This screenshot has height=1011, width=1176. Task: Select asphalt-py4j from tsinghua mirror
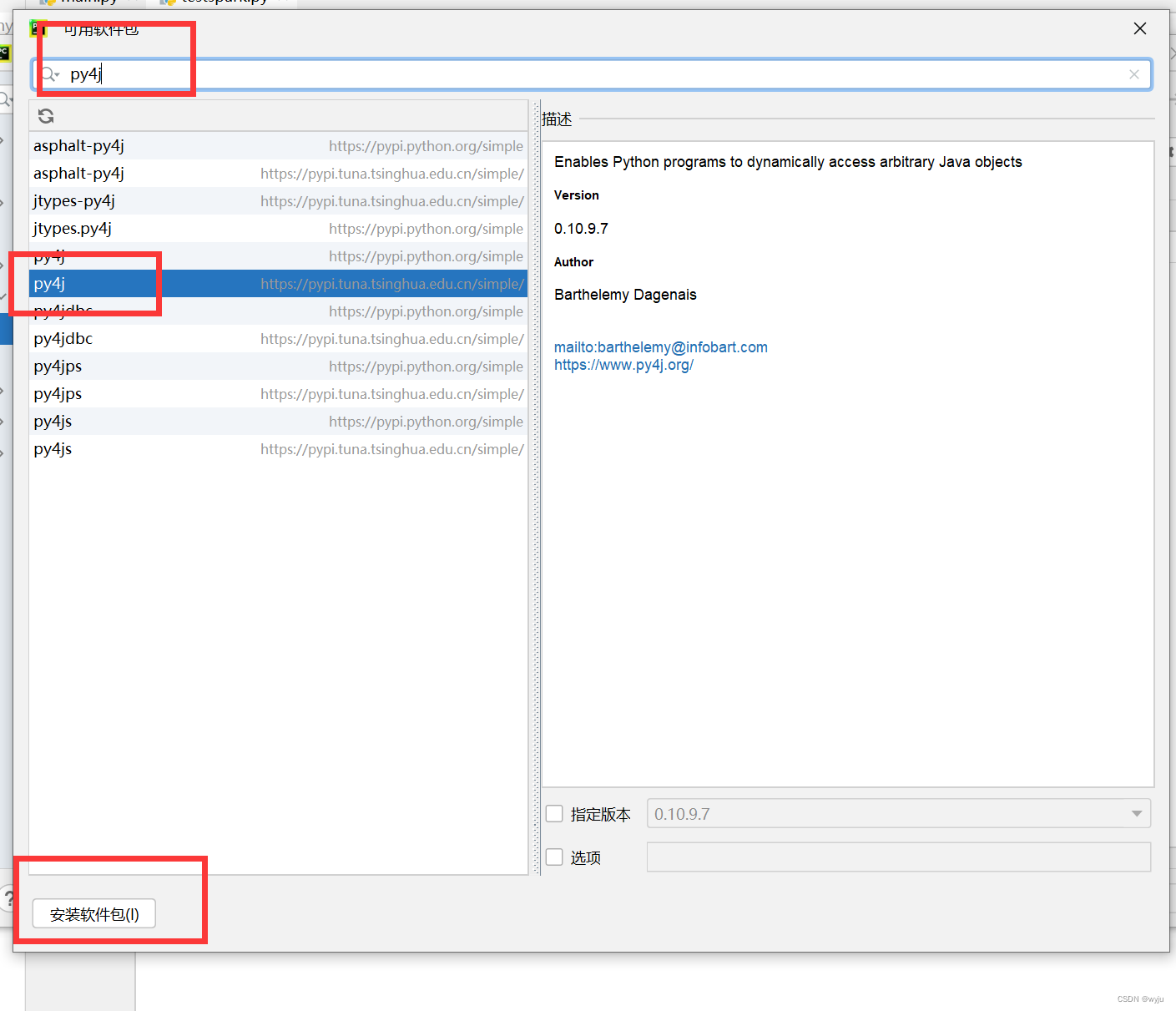pyautogui.click(x=279, y=173)
